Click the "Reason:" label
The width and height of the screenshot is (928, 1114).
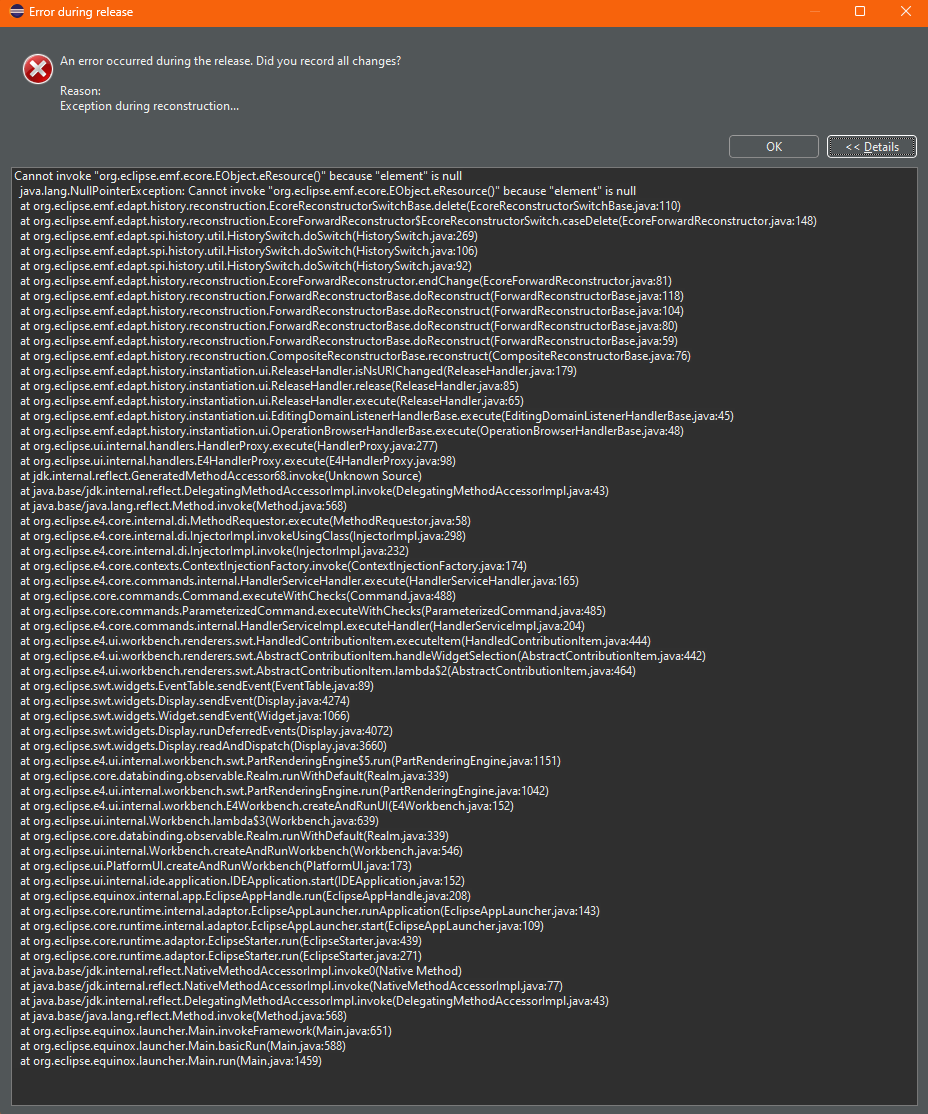tap(80, 91)
